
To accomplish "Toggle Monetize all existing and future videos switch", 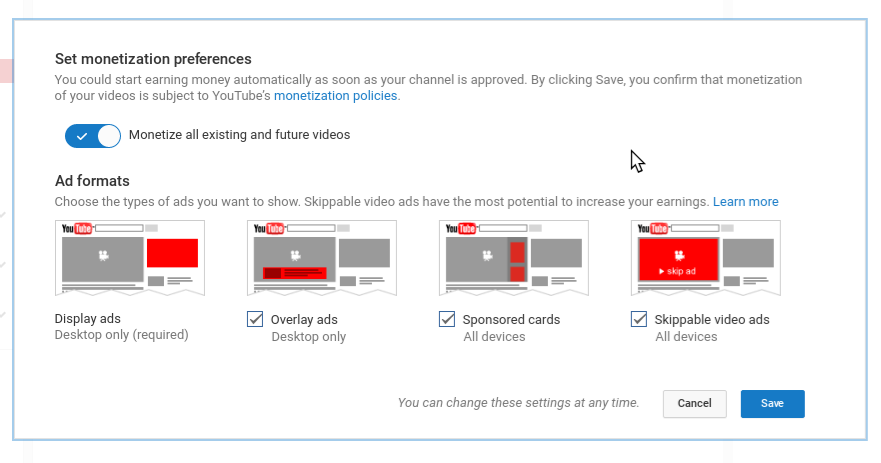I will pyautogui.click(x=92, y=135).
